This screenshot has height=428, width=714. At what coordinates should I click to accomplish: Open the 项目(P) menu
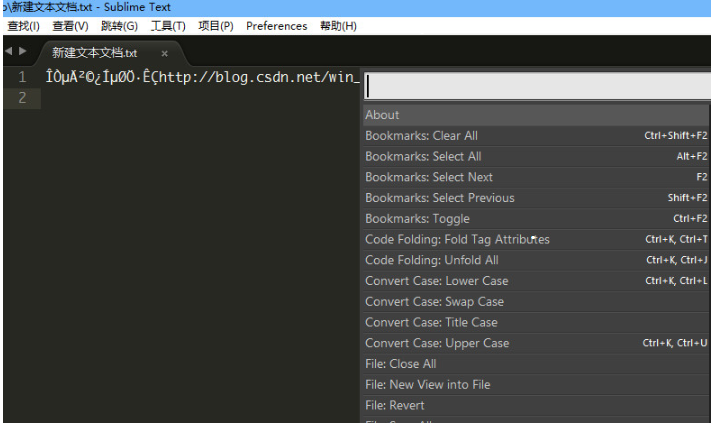(216, 26)
